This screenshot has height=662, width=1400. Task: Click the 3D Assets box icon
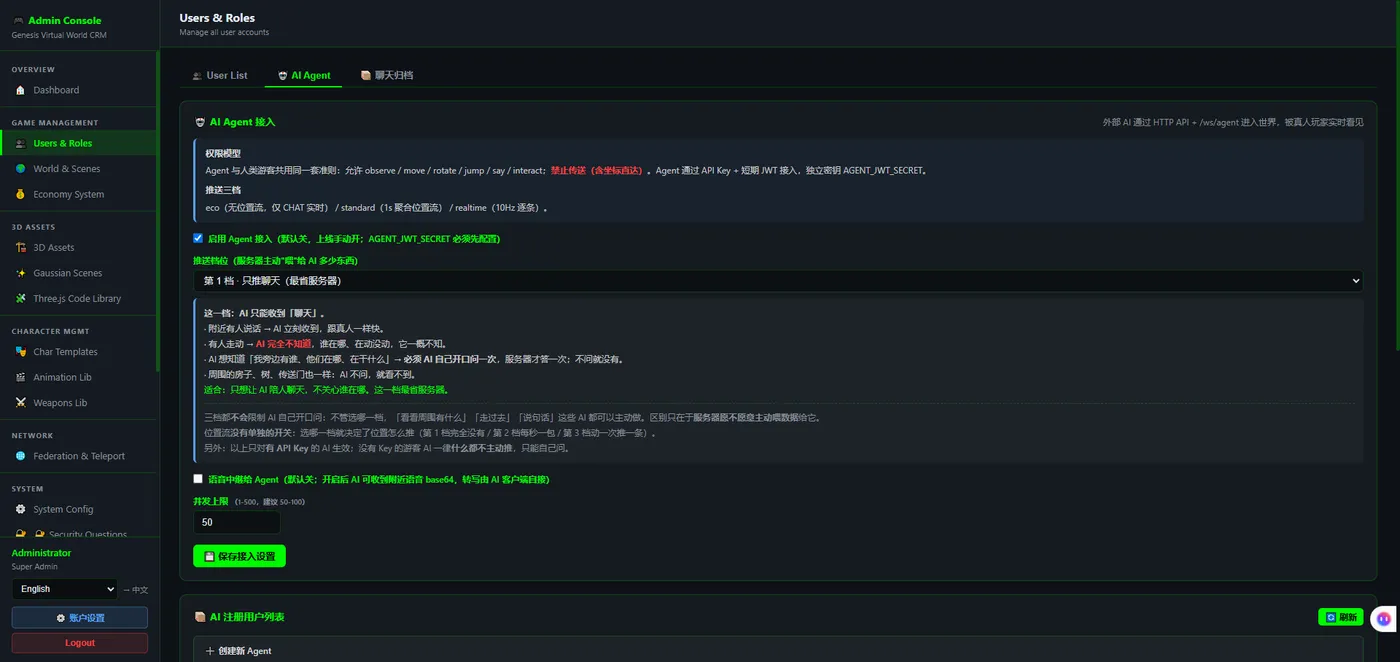click(x=20, y=247)
